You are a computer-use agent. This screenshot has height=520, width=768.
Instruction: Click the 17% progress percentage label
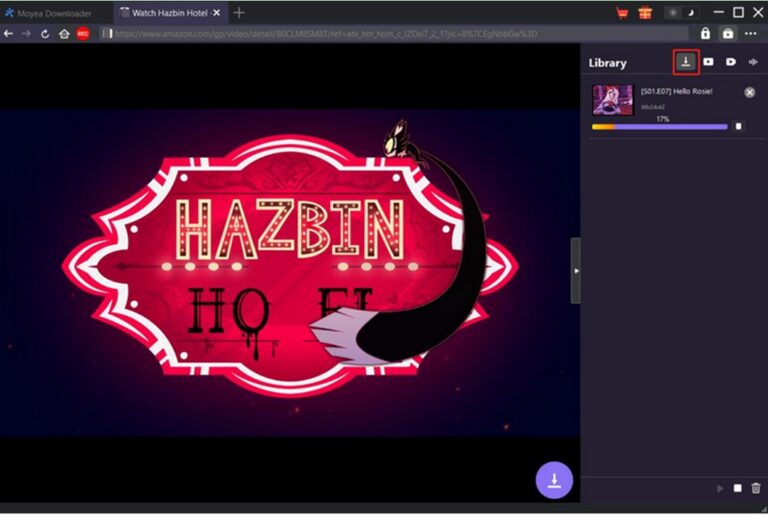[x=663, y=119]
